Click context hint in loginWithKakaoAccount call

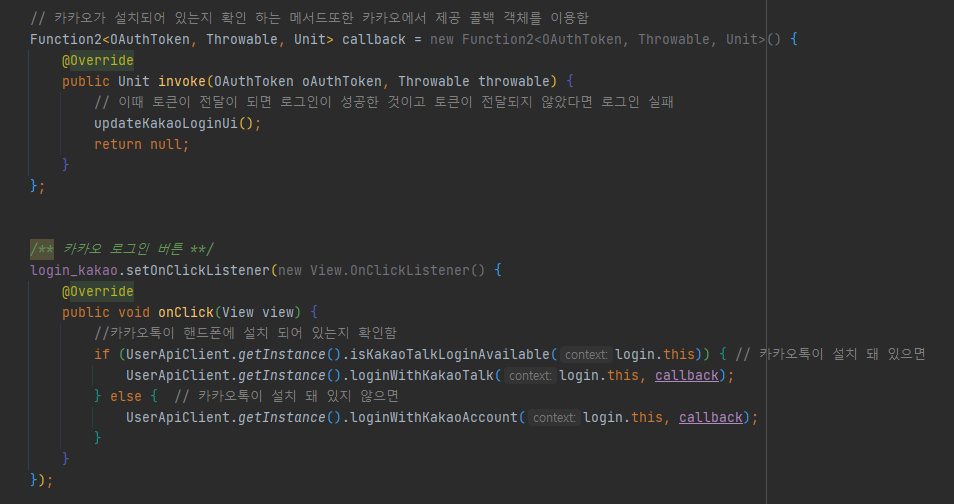point(554,418)
